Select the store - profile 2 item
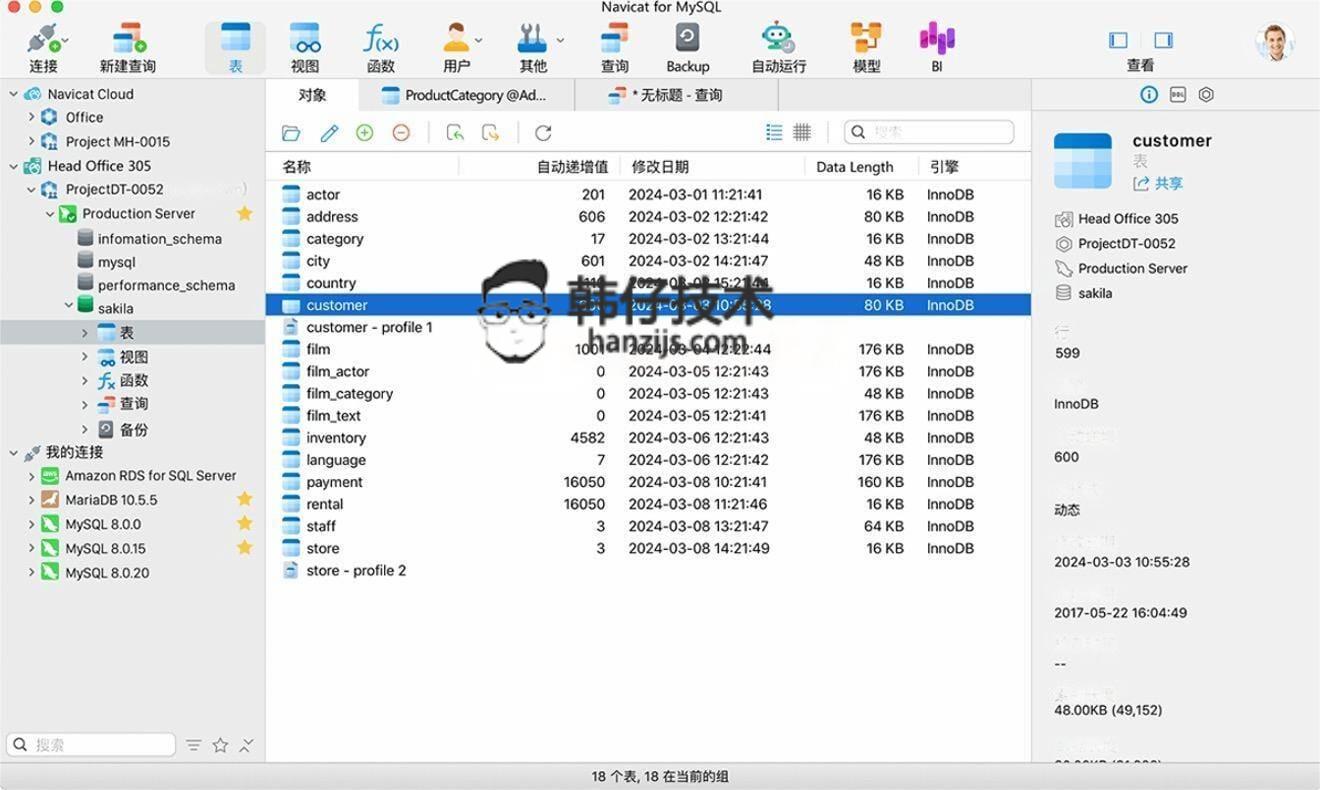The height and width of the screenshot is (790, 1320). (x=648, y=570)
